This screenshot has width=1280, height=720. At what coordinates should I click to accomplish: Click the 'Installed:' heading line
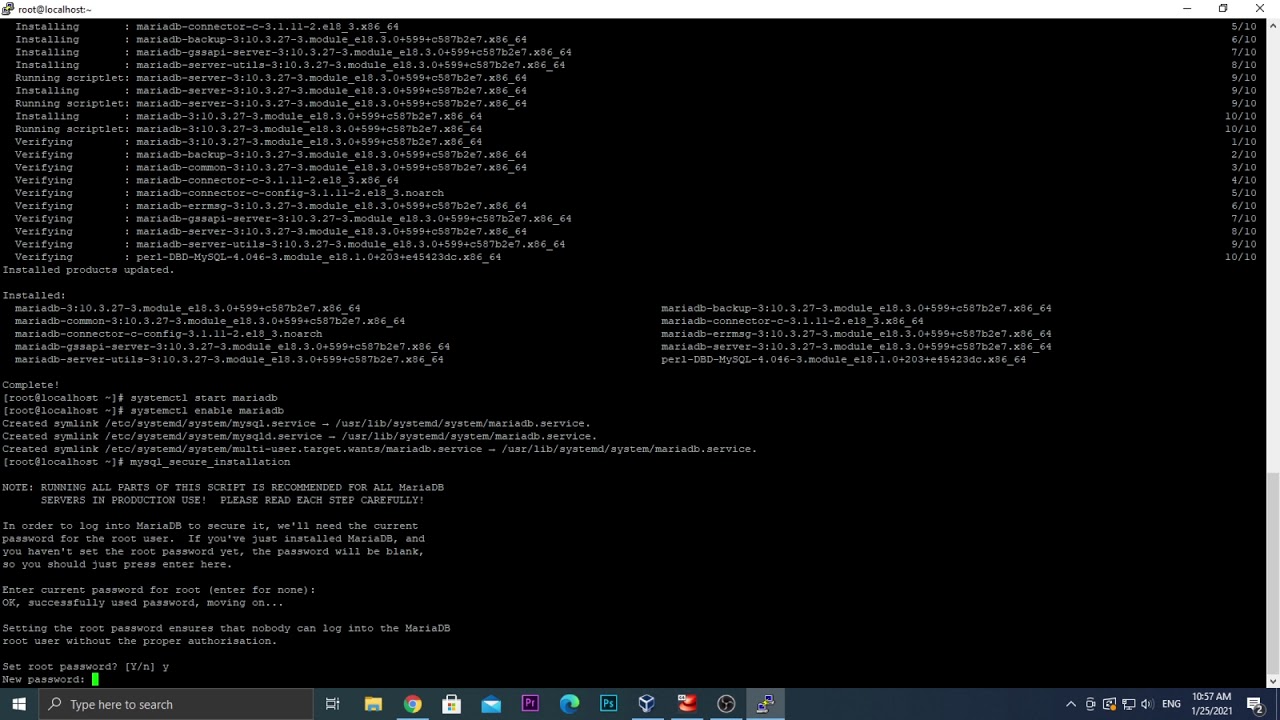34,296
